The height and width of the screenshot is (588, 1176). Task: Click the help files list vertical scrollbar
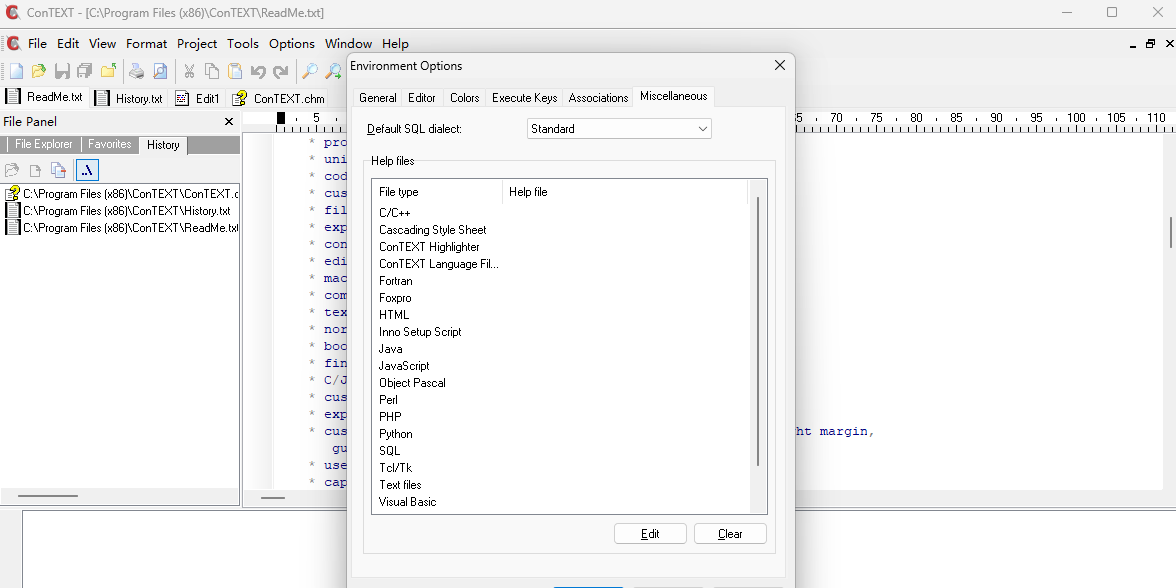tap(758, 331)
